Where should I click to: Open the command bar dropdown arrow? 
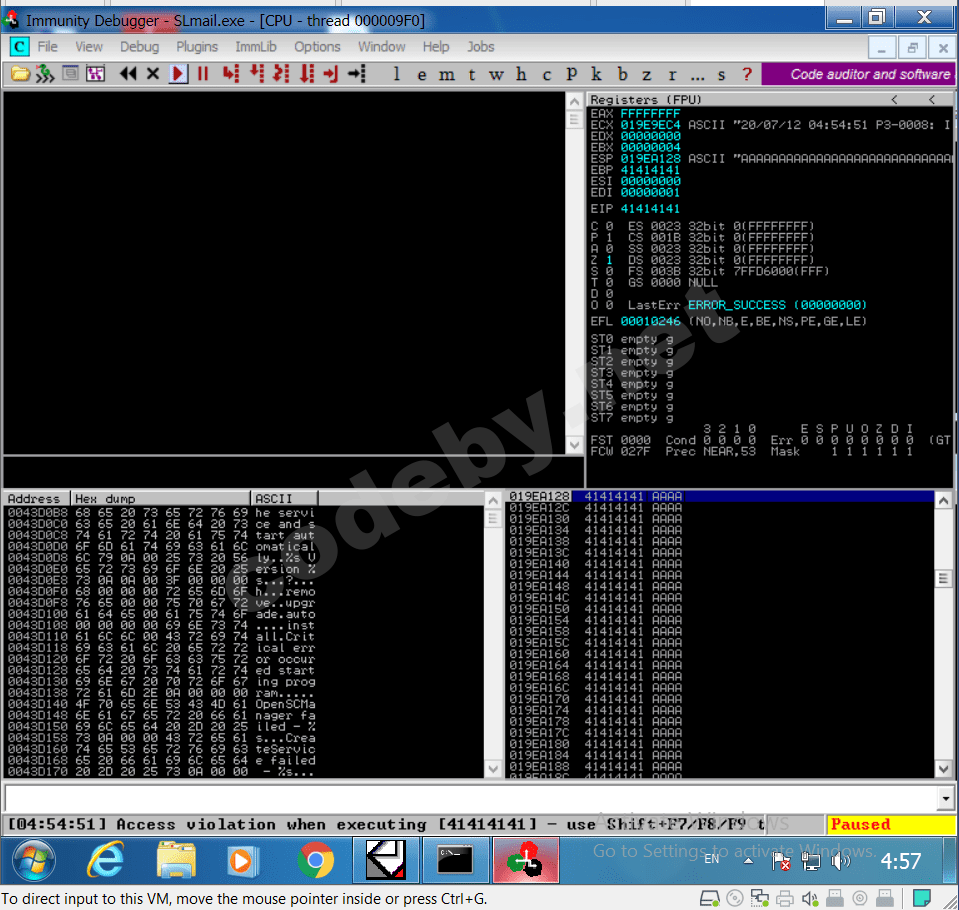(x=946, y=798)
